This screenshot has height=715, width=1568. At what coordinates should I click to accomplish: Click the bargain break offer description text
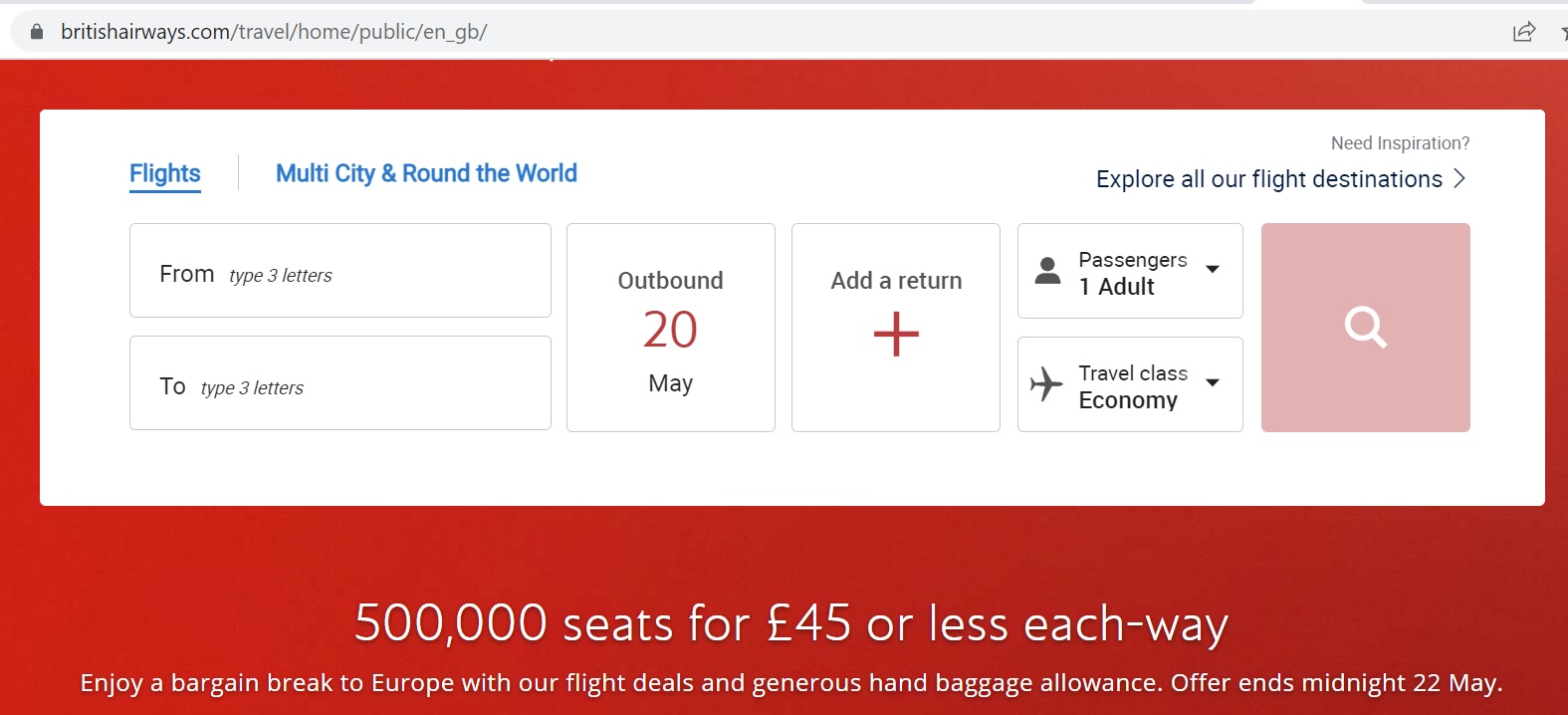(790, 683)
